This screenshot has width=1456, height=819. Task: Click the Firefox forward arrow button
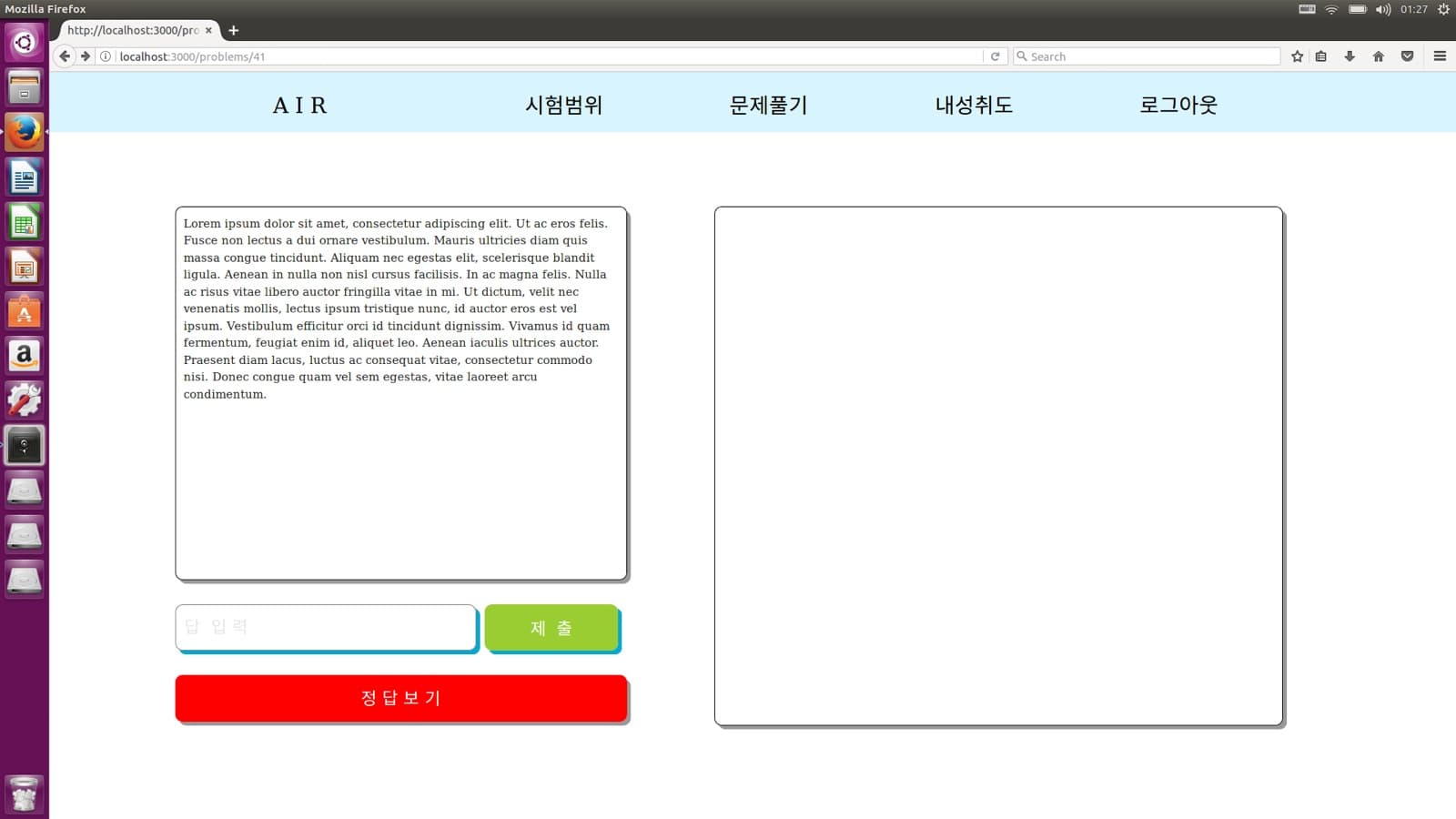pos(86,56)
